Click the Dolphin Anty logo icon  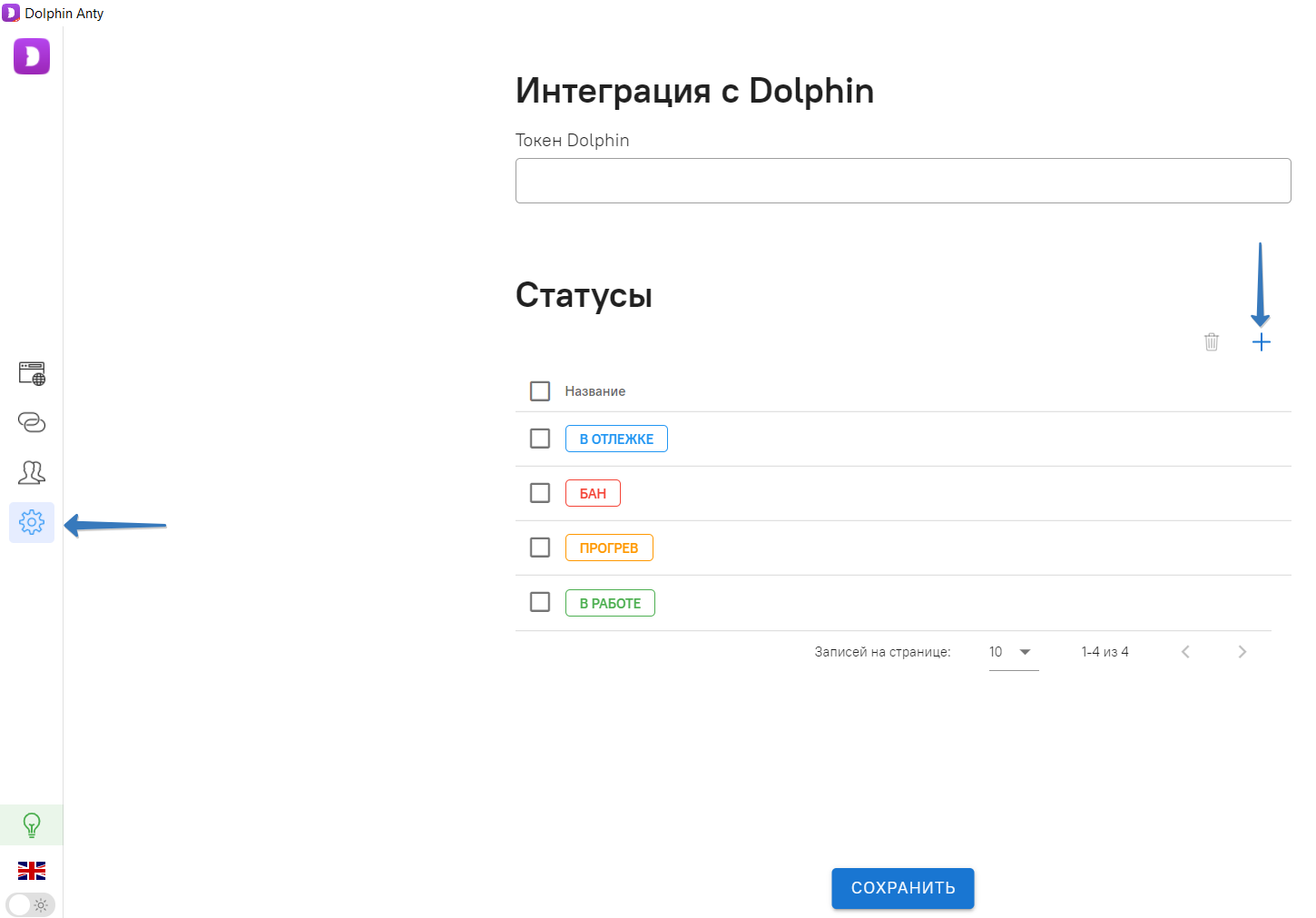point(32,56)
